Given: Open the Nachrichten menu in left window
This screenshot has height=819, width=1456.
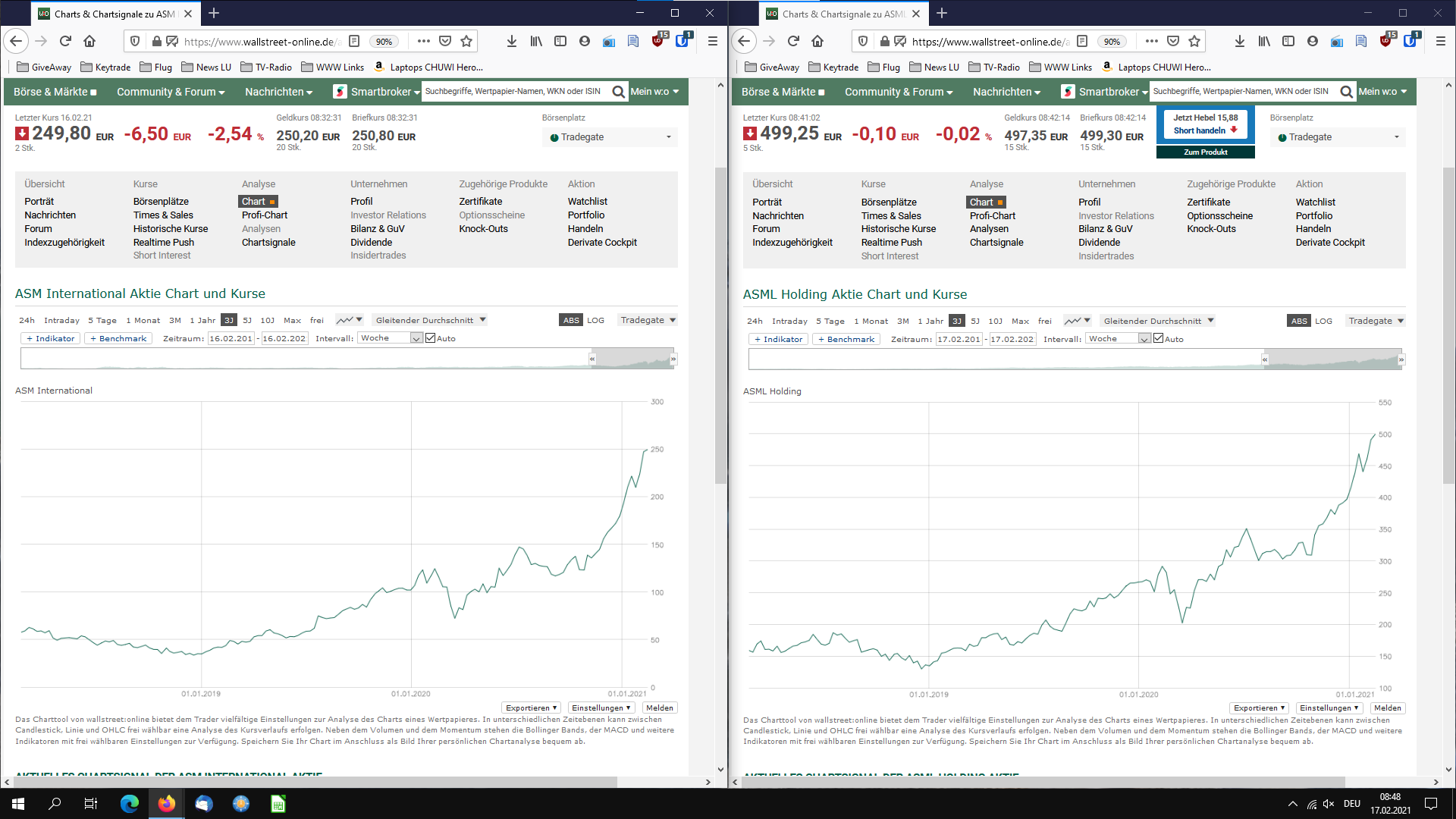Looking at the screenshot, I should 278,92.
